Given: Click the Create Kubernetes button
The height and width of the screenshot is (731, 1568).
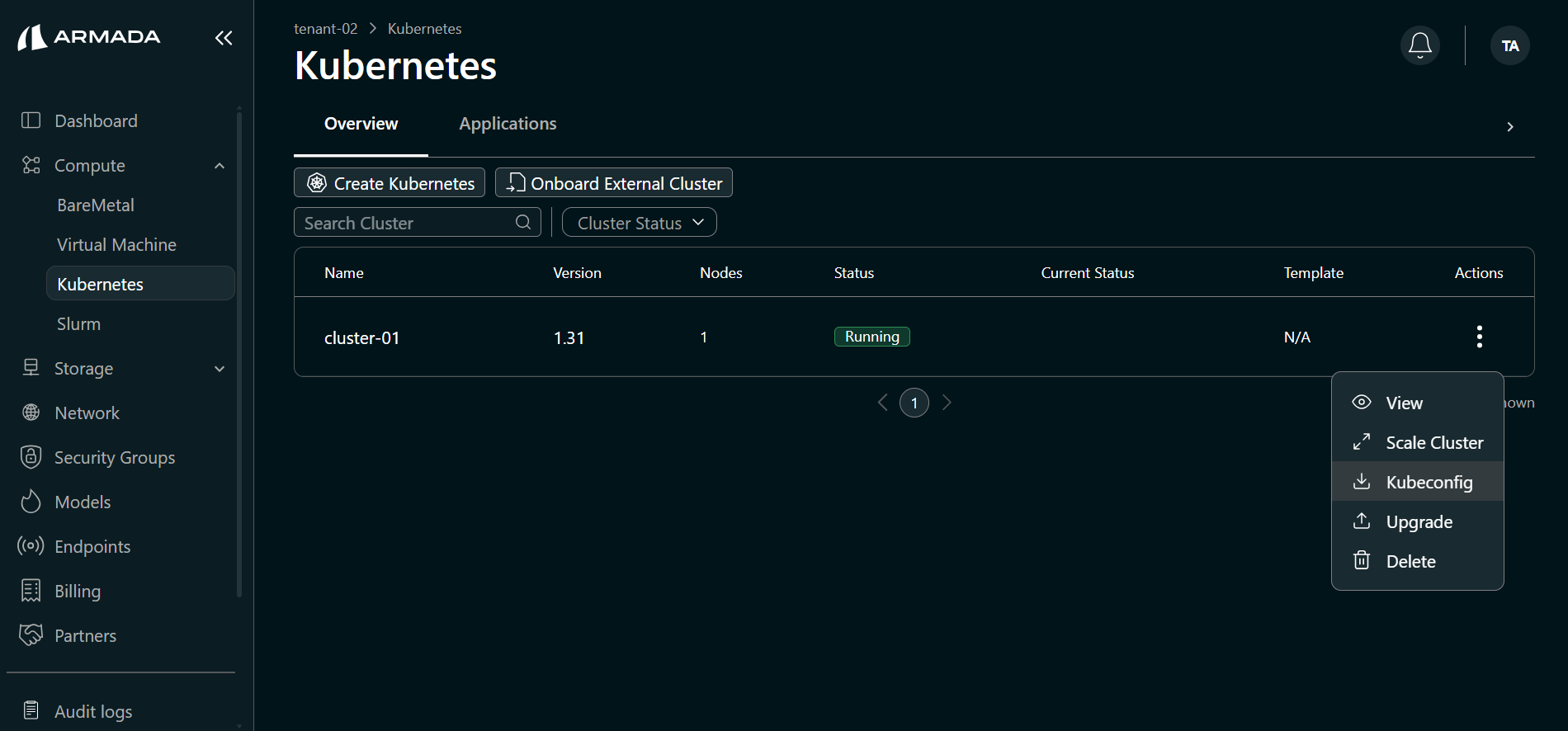Looking at the screenshot, I should tap(390, 182).
